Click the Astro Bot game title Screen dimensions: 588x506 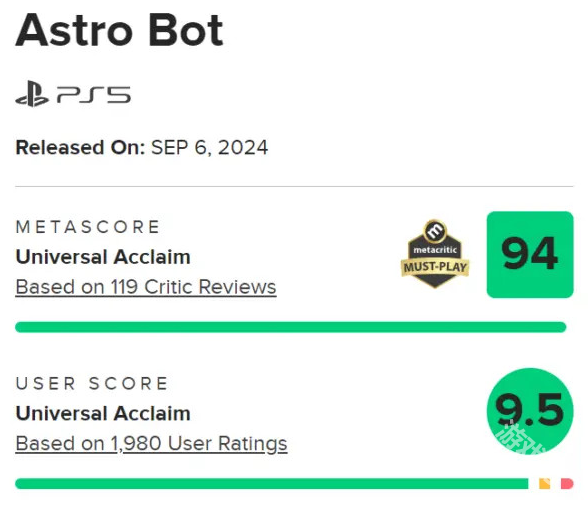click(119, 30)
